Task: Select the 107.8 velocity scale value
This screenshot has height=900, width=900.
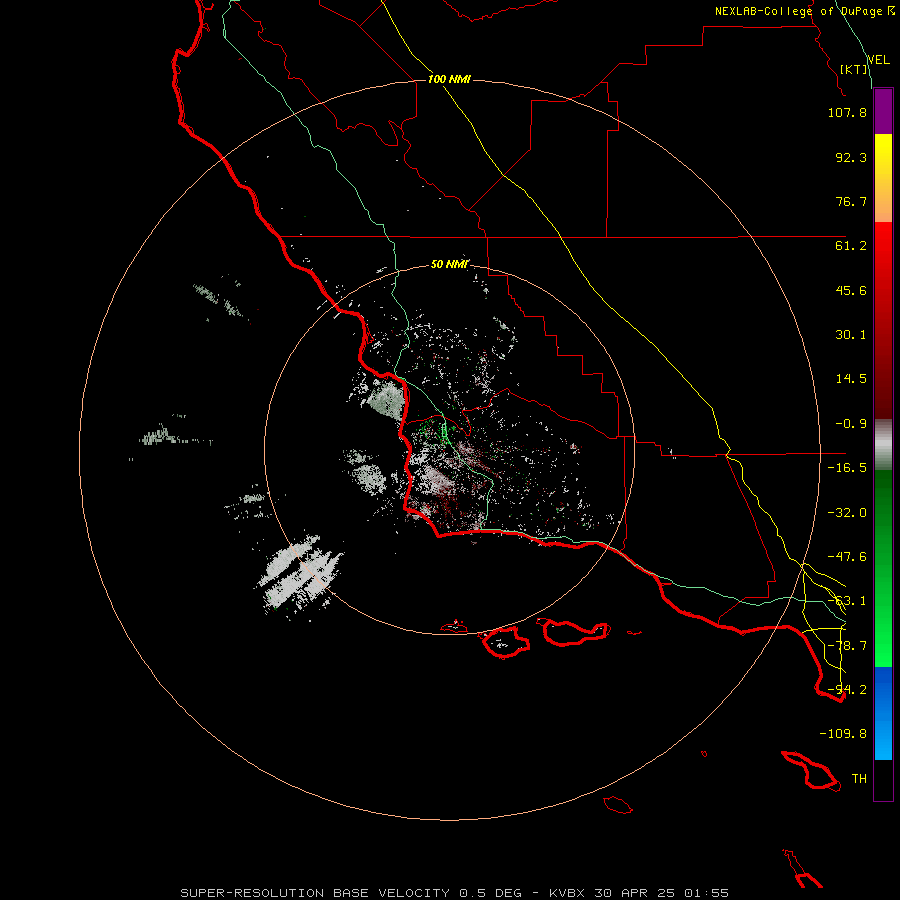Action: click(847, 112)
